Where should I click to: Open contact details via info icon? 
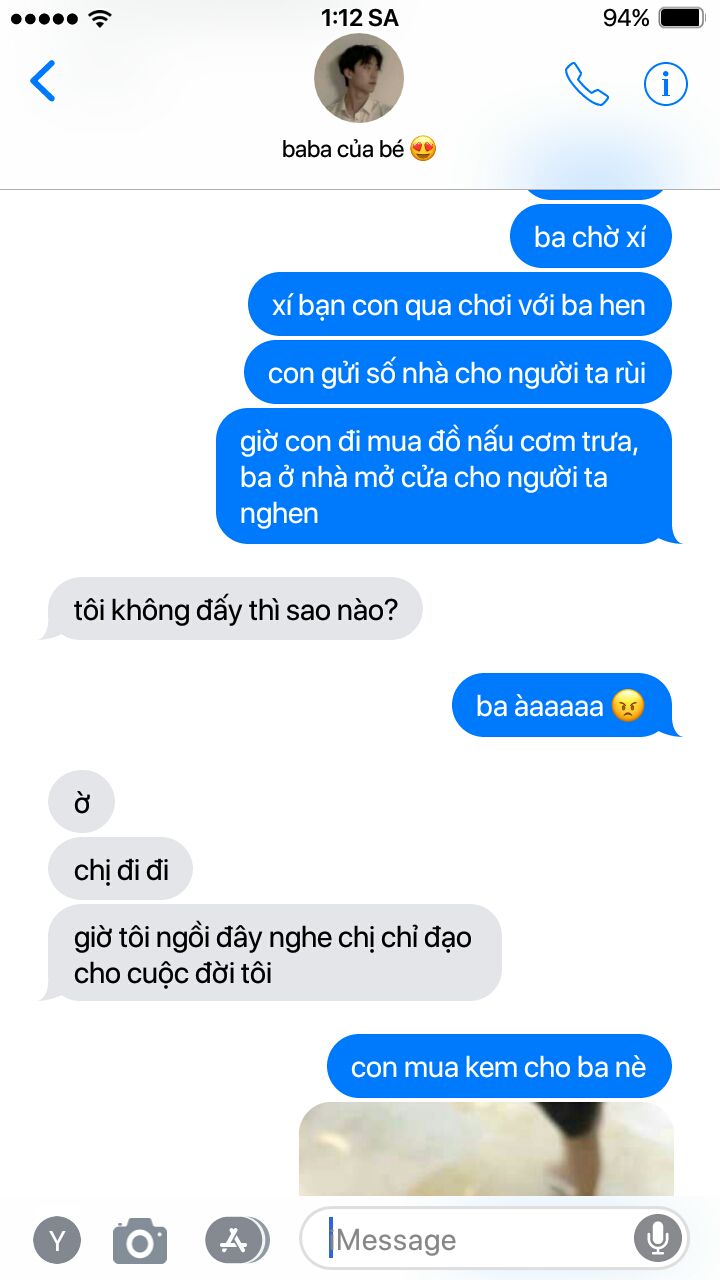(665, 84)
